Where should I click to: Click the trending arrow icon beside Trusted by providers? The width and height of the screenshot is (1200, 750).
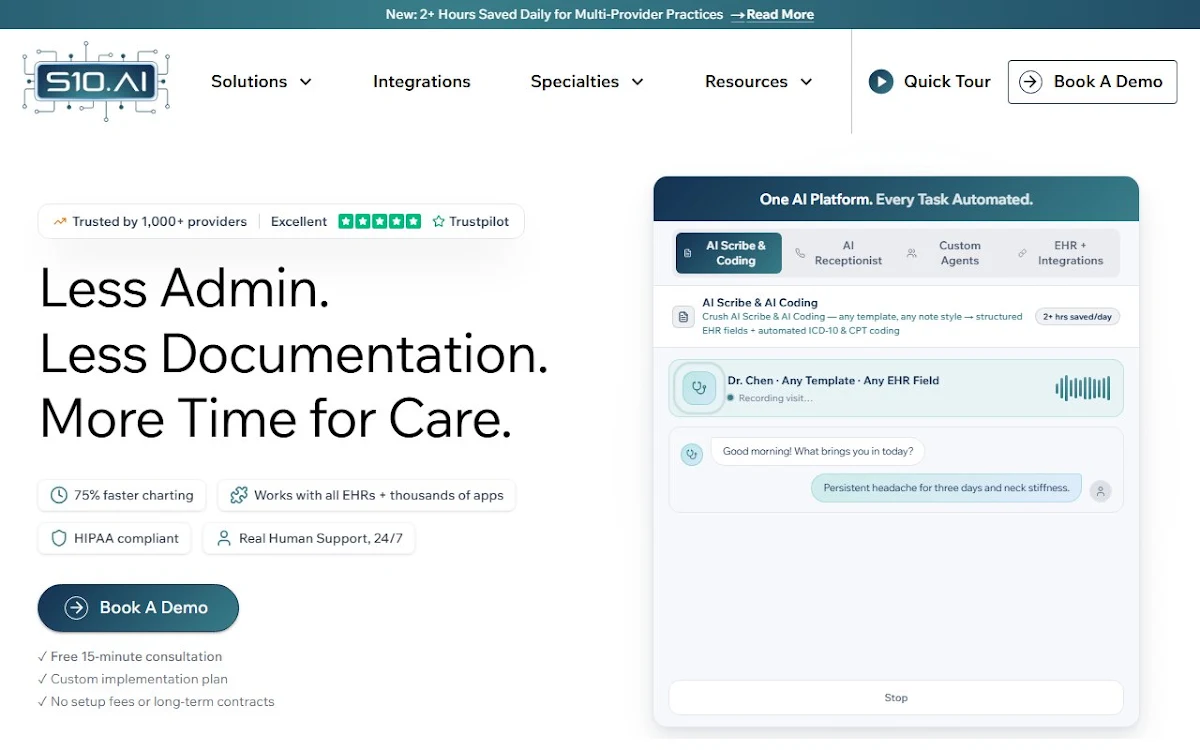pyautogui.click(x=60, y=222)
